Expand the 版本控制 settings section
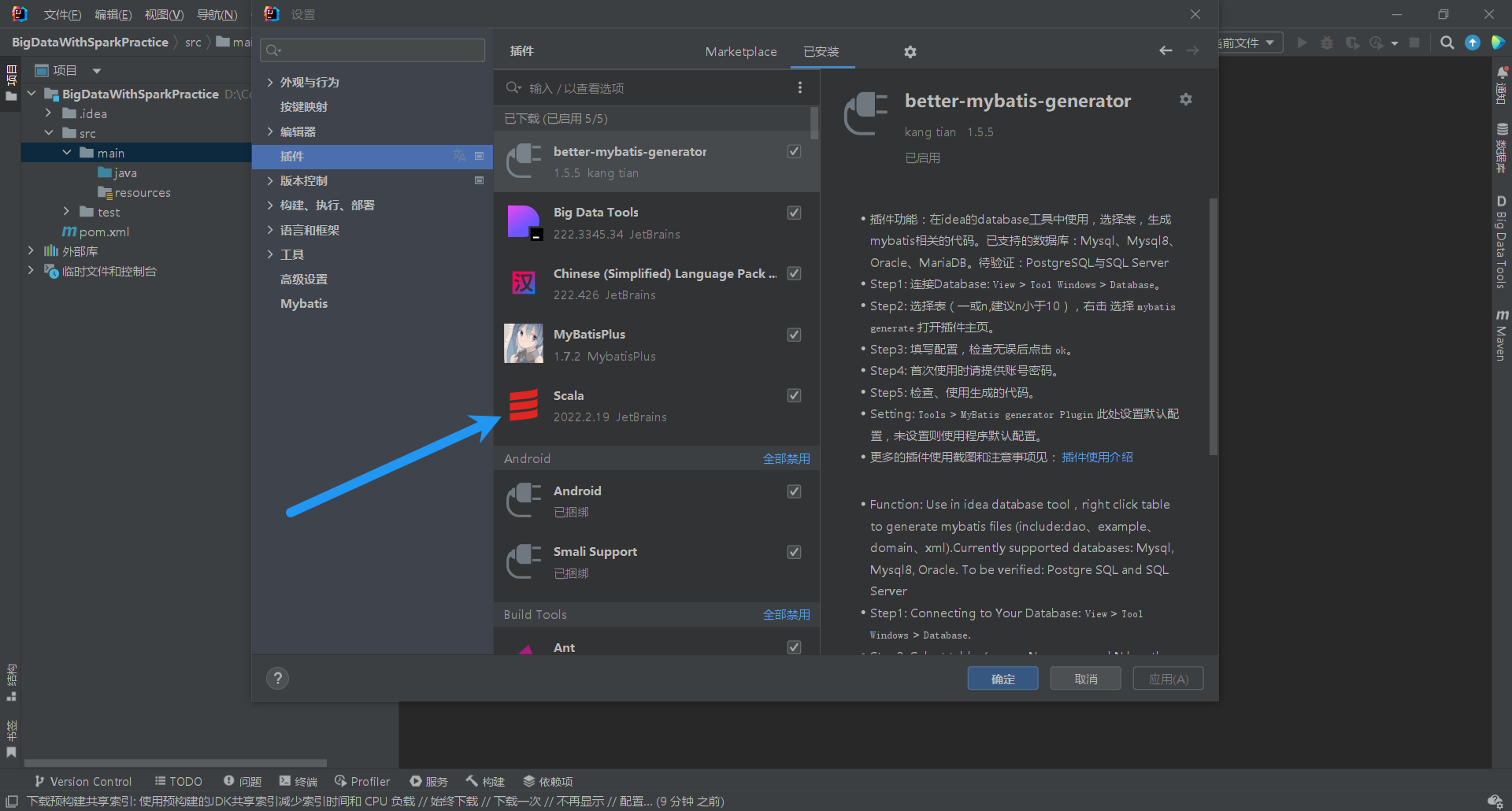 pos(270,180)
